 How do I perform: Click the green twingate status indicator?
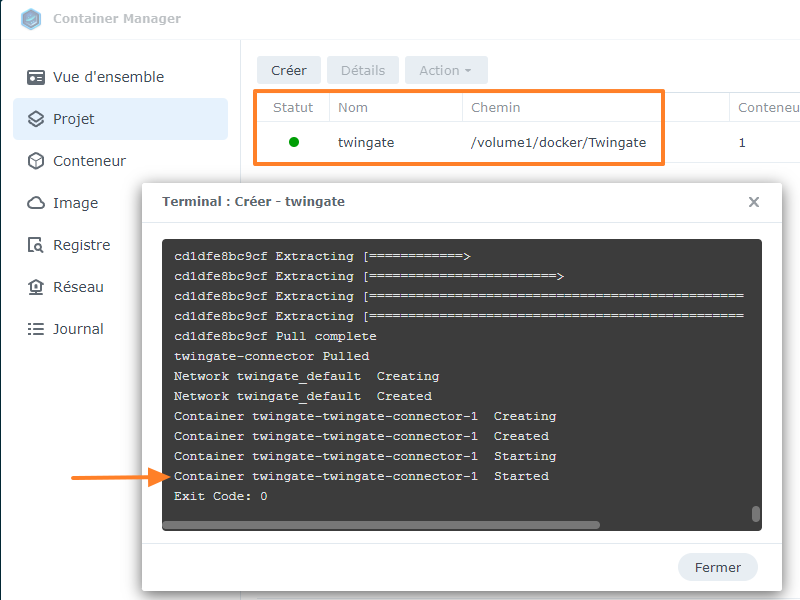294,142
